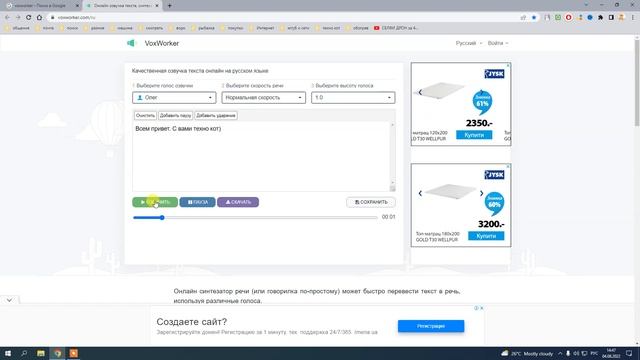Screen dimensions: 640x360
Task: Click the browser forward arrow
Action: [x=18, y=18]
